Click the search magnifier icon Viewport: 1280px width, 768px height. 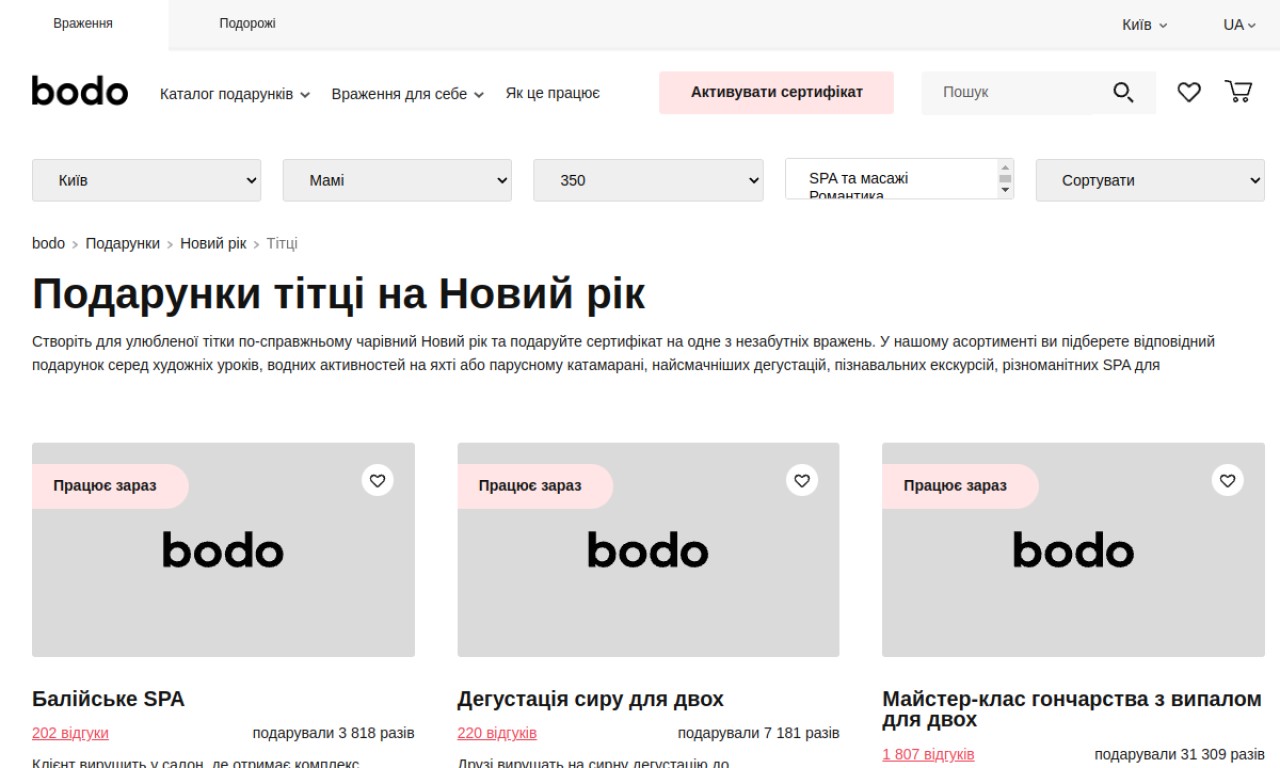[x=1123, y=93]
